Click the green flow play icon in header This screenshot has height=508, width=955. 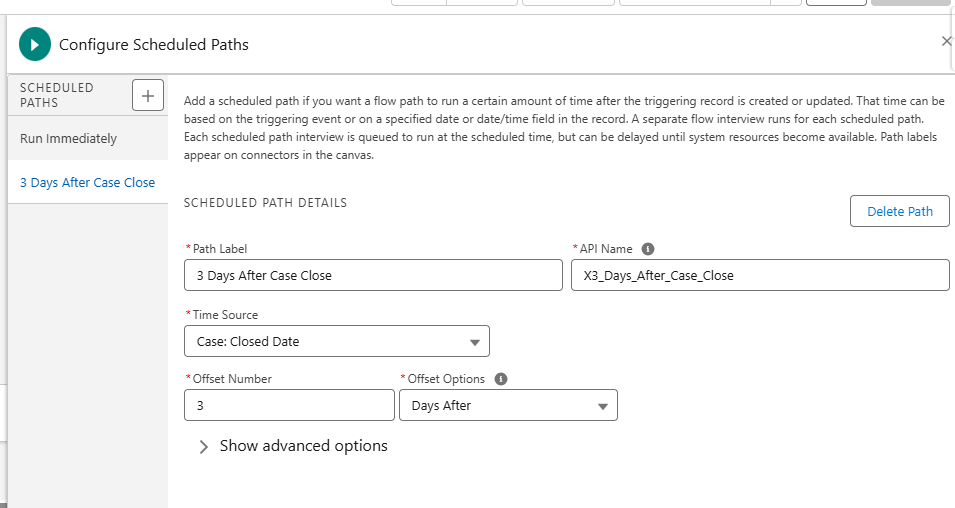click(35, 45)
